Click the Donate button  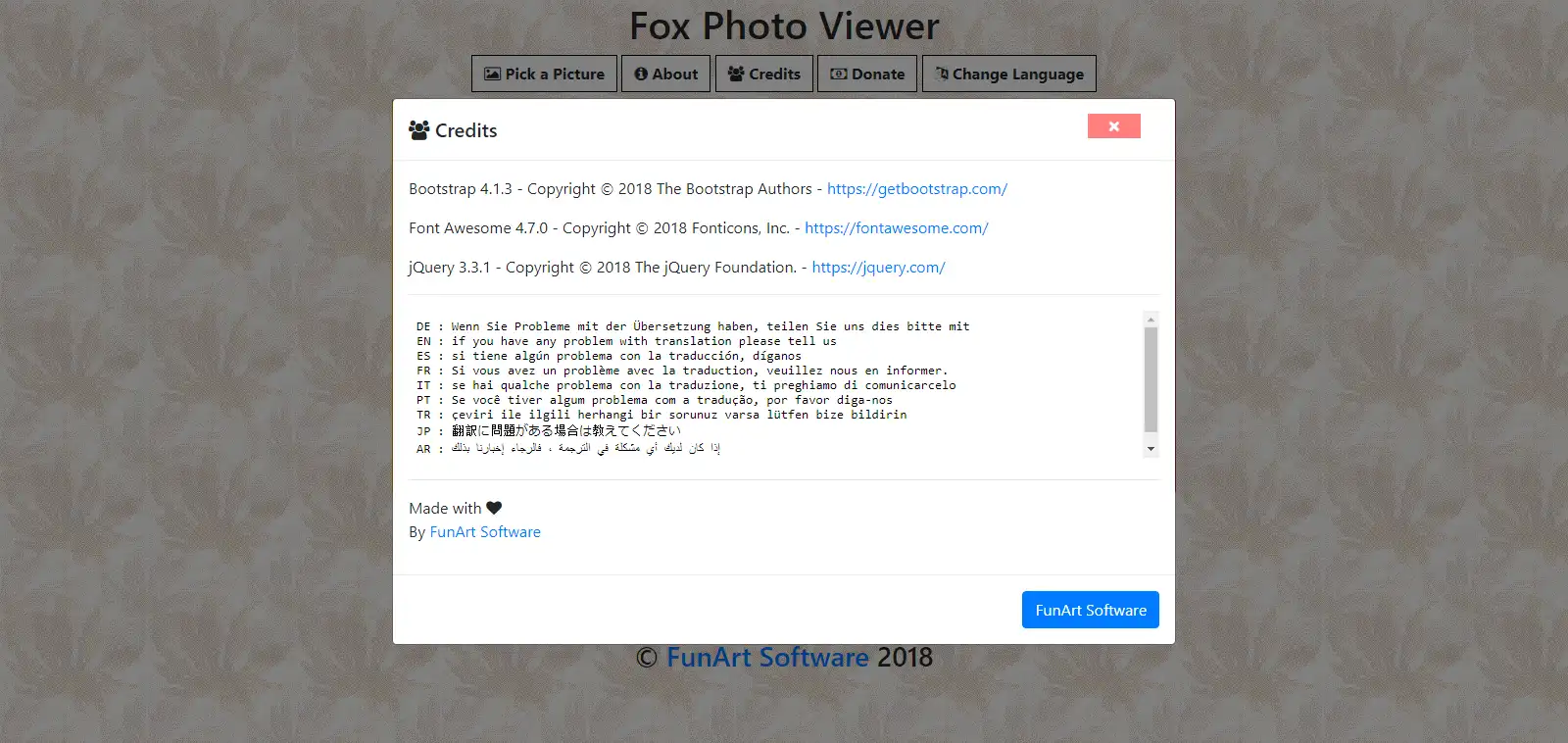coord(867,74)
